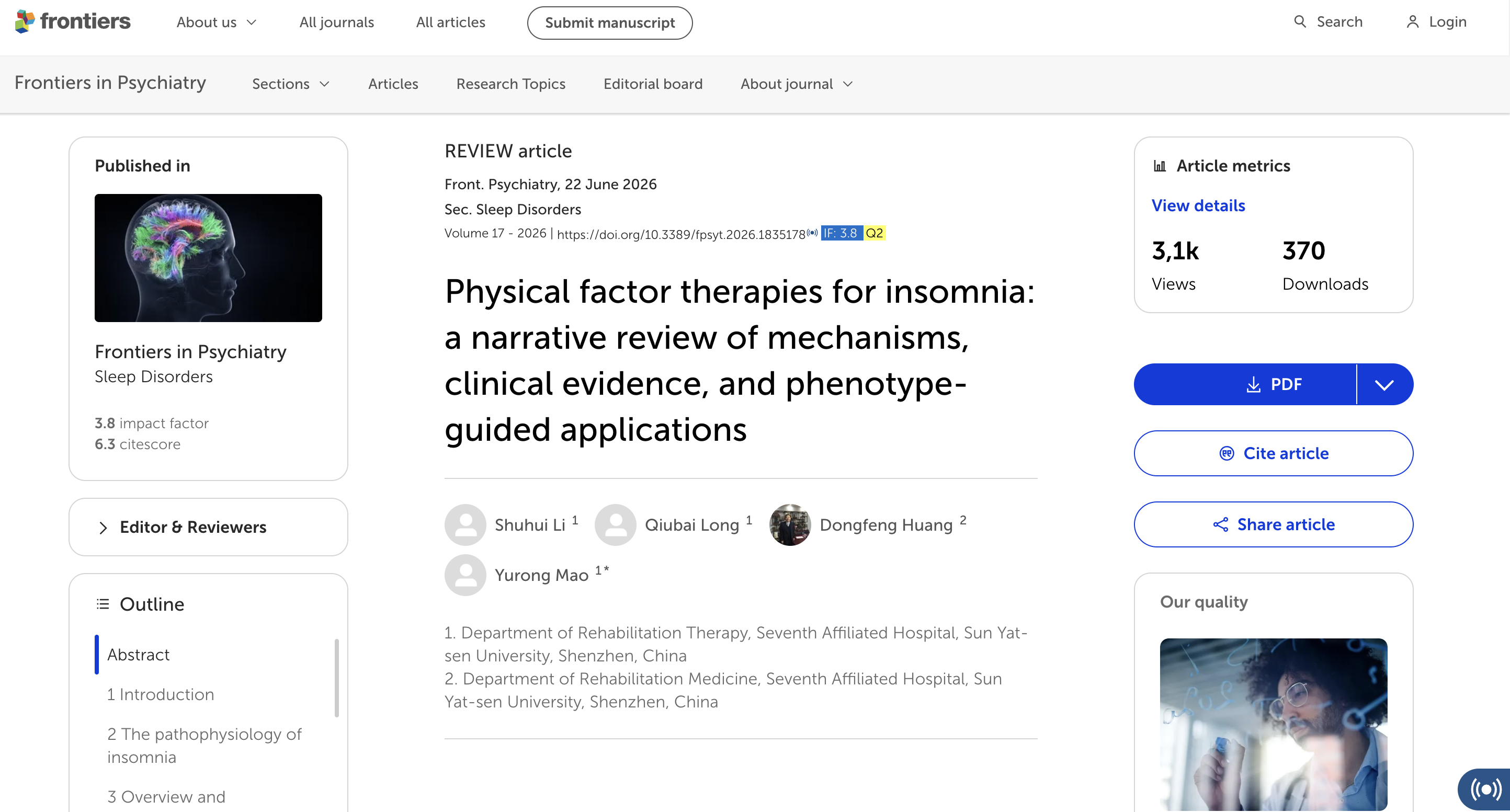Click the Q2 quartile badge
The width and height of the screenshot is (1510, 812).
click(x=875, y=233)
